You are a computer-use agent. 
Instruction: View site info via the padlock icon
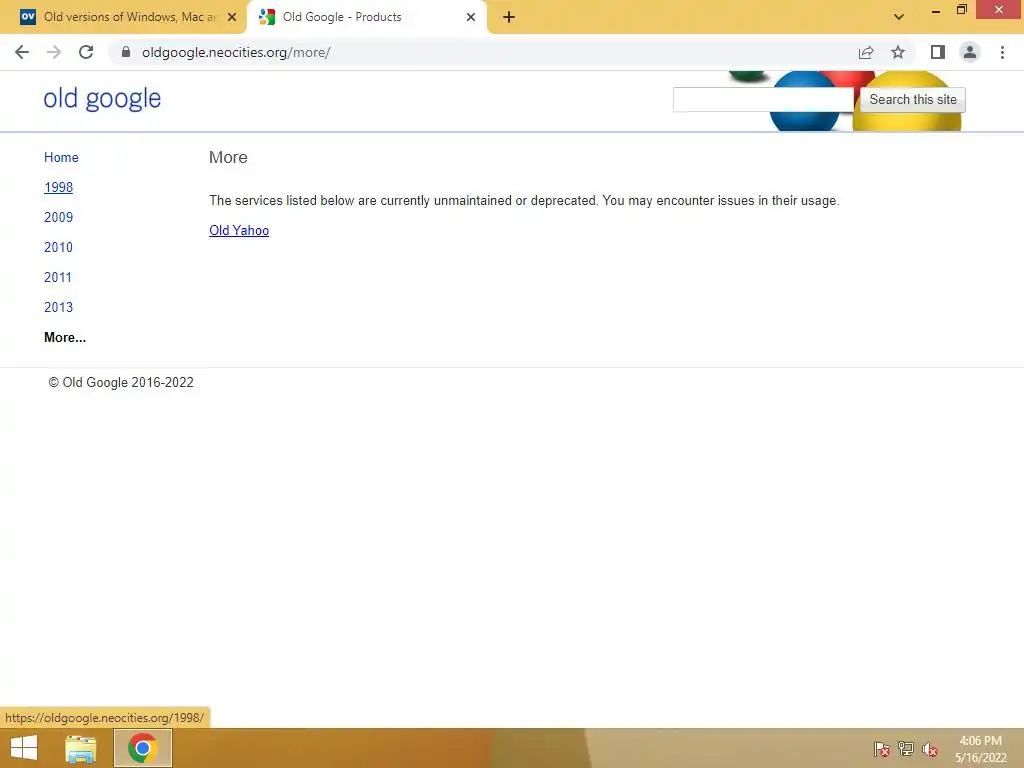(126, 52)
